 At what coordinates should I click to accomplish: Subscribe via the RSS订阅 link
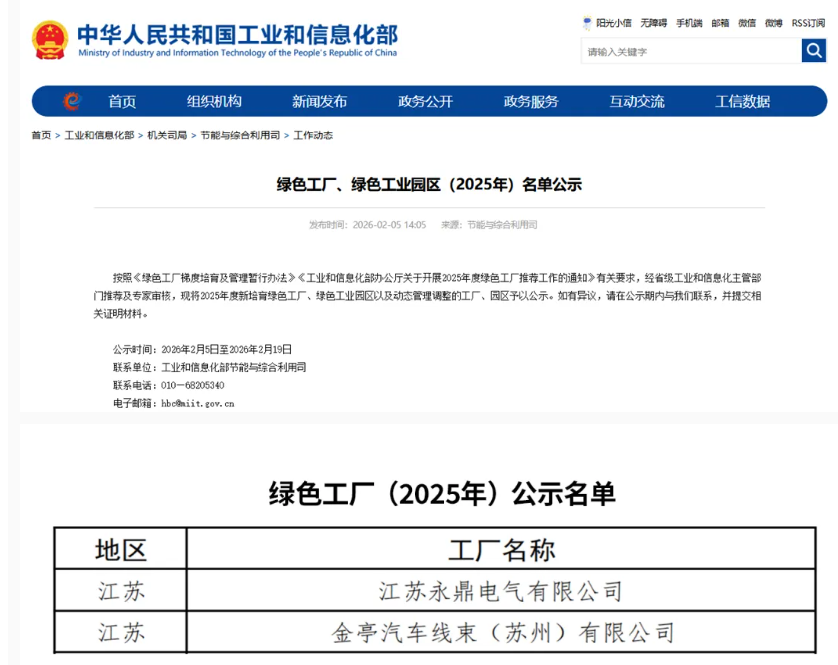(808, 23)
